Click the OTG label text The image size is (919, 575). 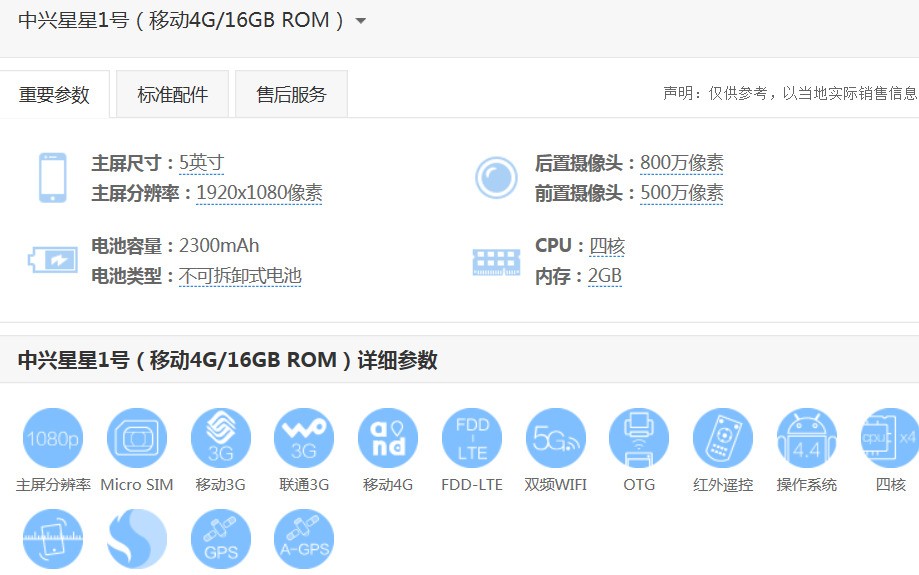[x=639, y=485]
